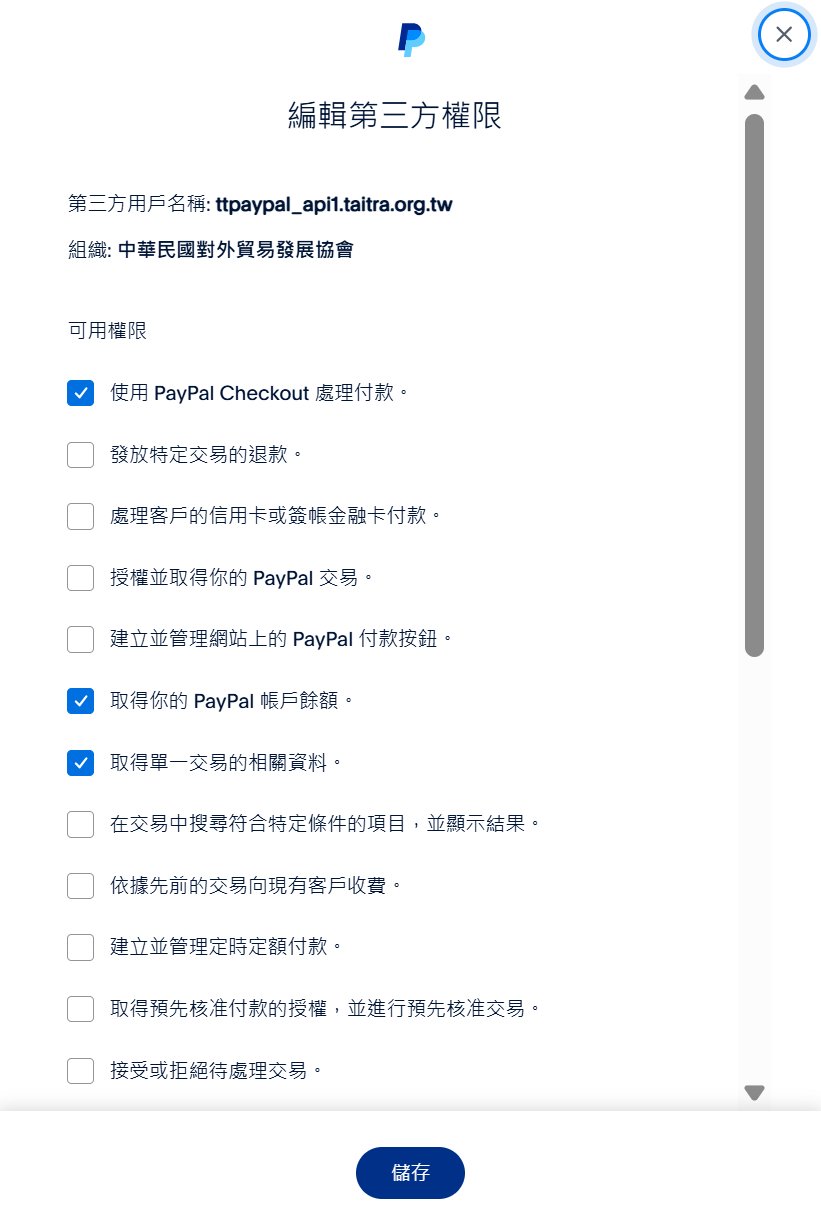
Task: Close the edit third-party permissions dialog
Action: [784, 35]
